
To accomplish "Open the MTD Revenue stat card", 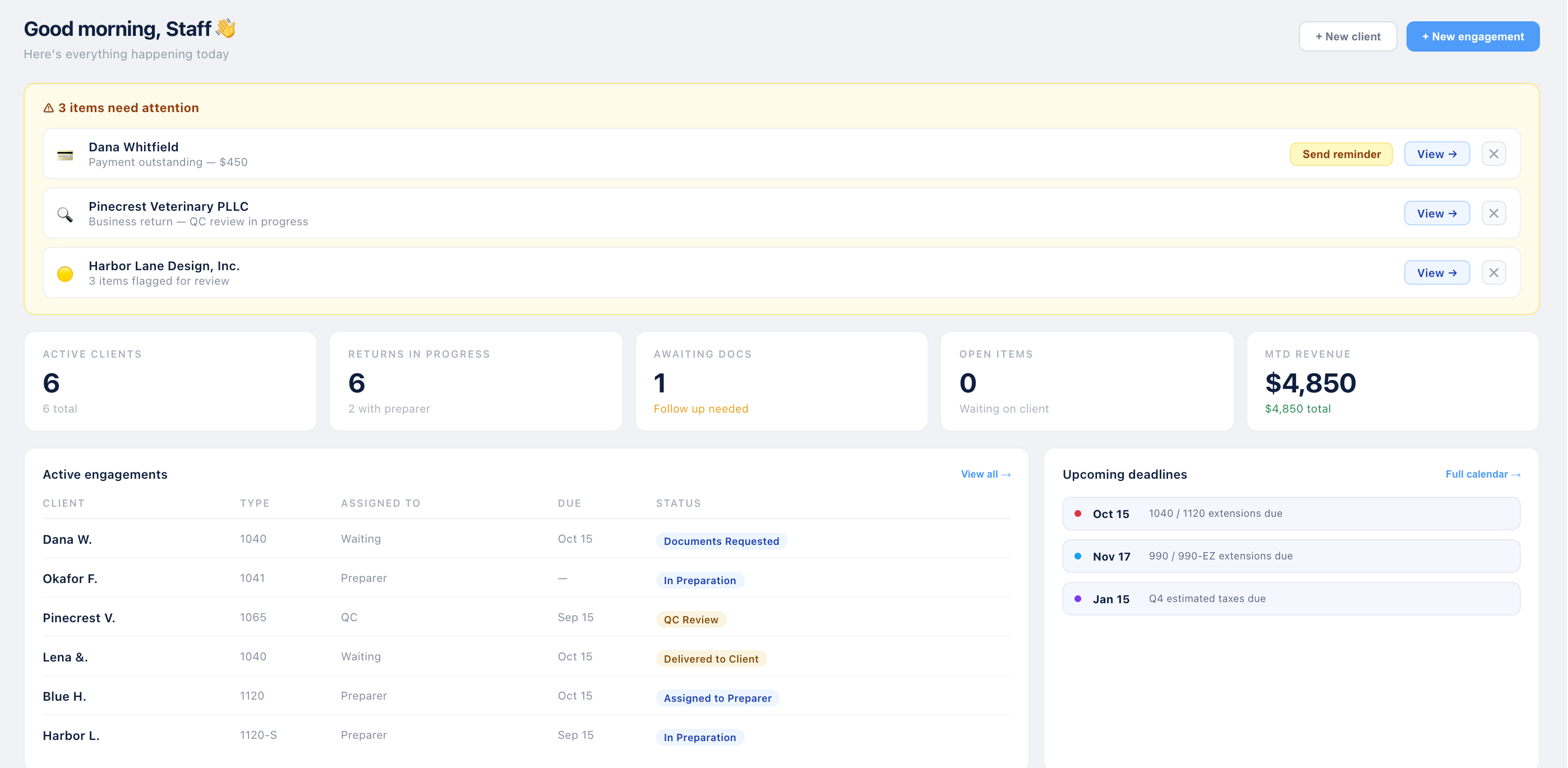I will [1392, 381].
